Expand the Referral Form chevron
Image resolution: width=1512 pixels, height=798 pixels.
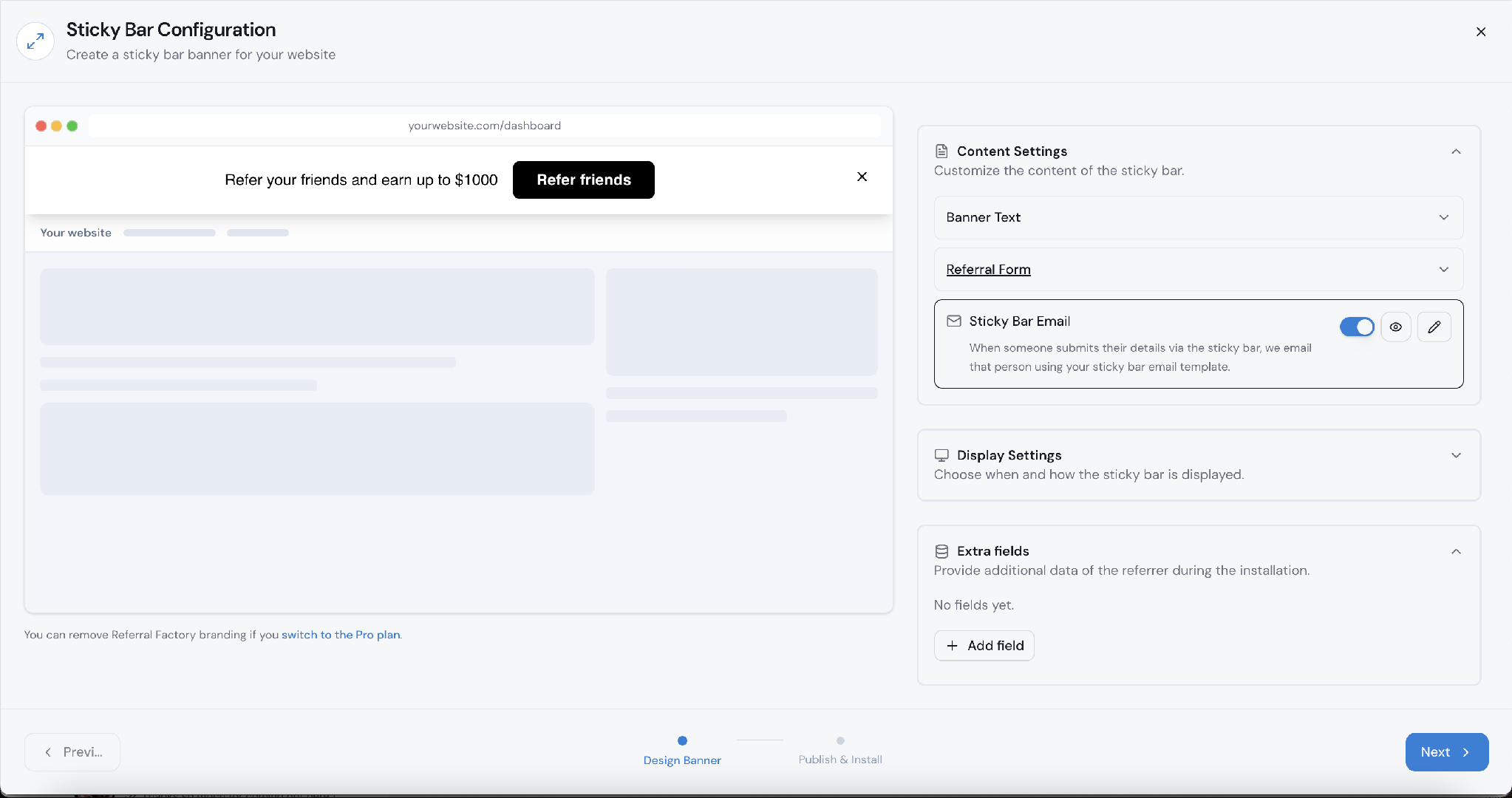pos(1444,270)
